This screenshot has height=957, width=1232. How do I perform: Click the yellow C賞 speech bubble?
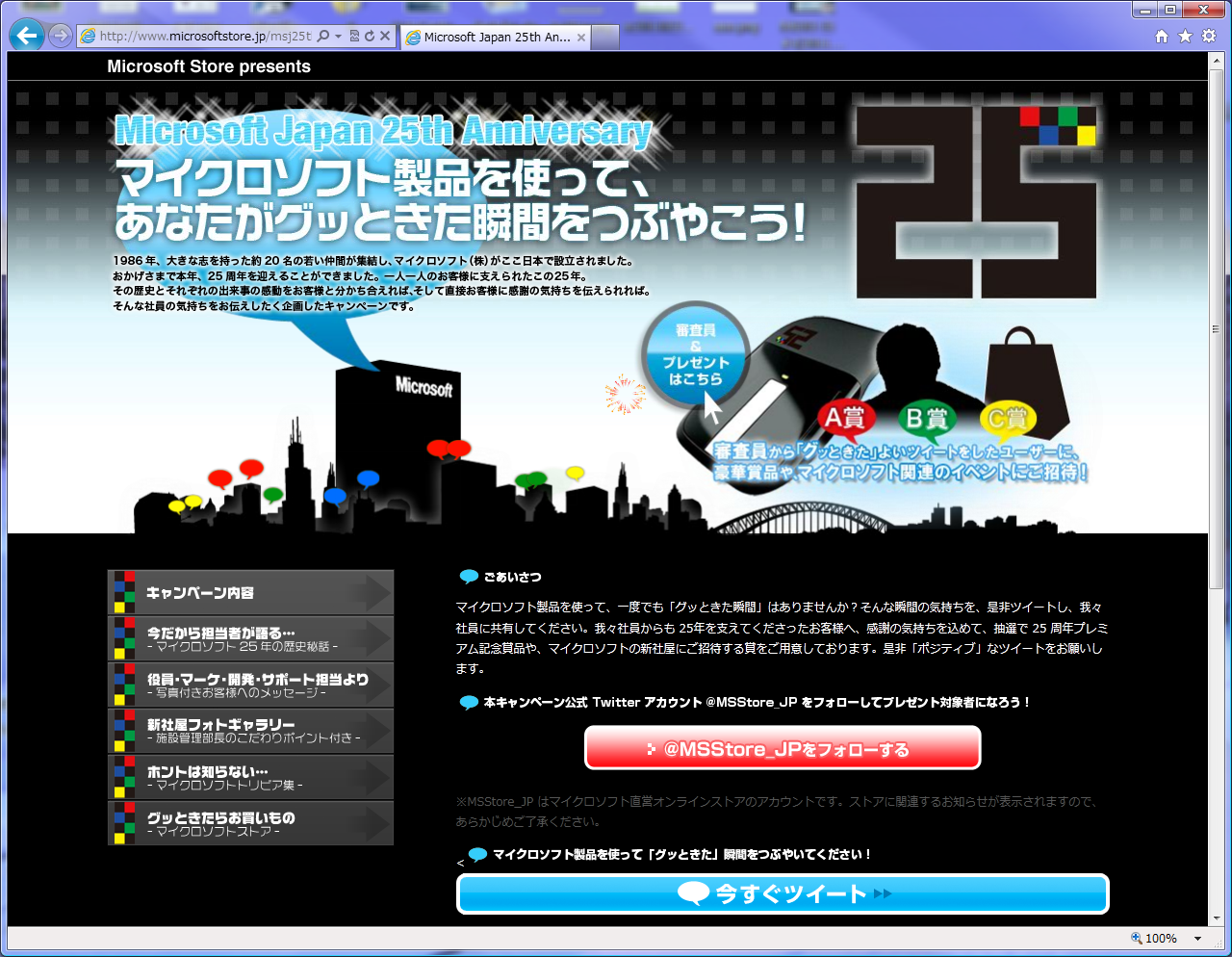tap(1009, 419)
